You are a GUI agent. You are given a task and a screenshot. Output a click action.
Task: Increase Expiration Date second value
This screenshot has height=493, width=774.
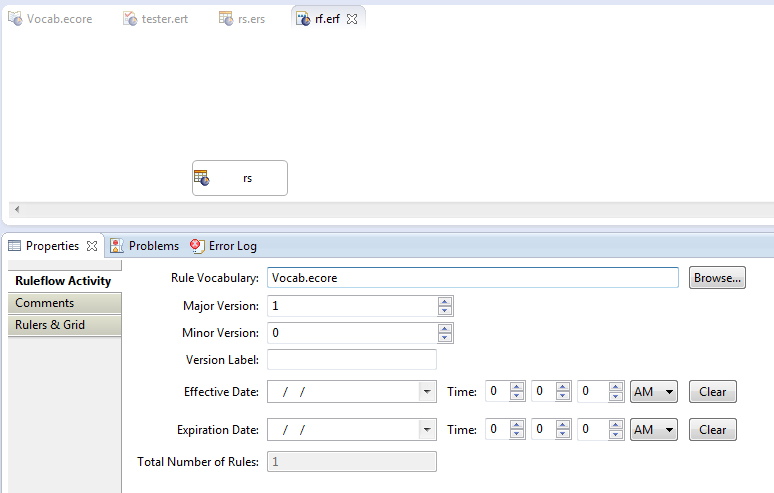click(616, 425)
